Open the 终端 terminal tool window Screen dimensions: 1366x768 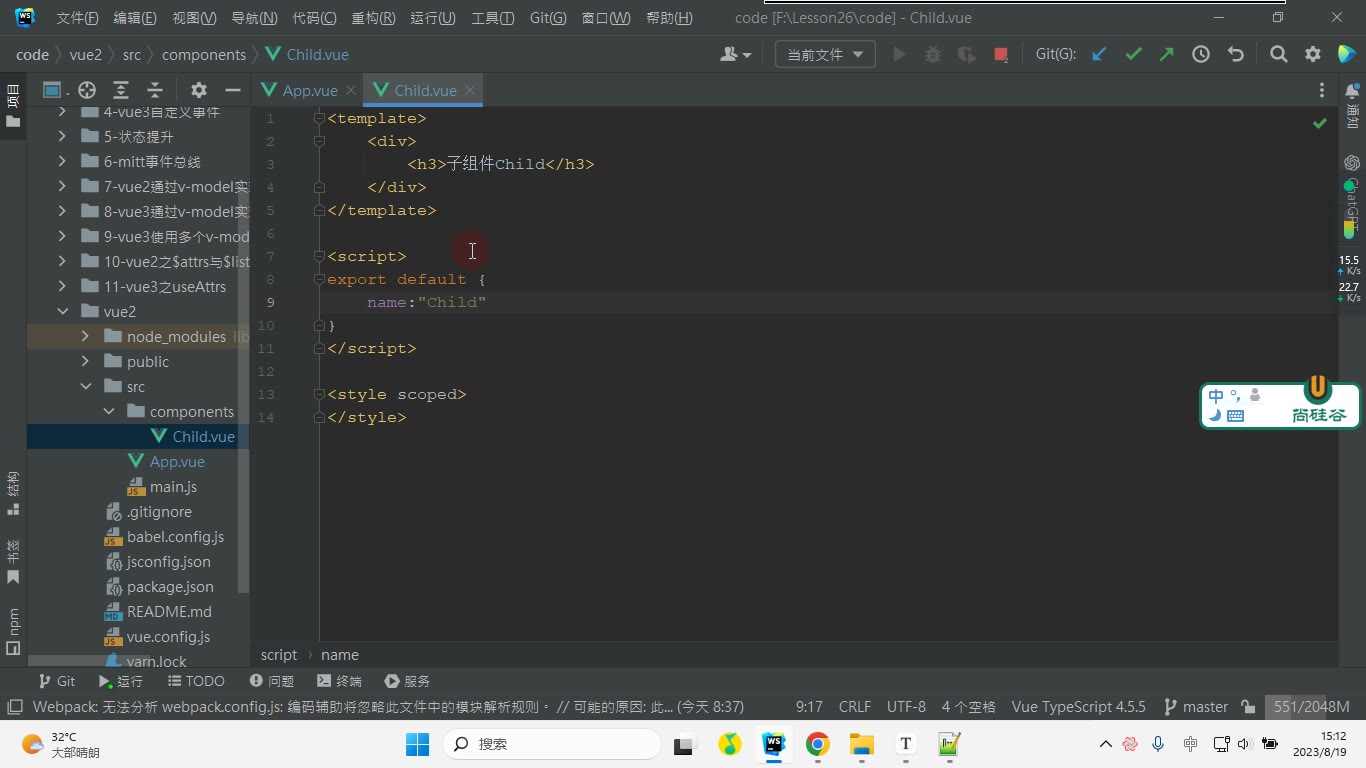coord(339,681)
